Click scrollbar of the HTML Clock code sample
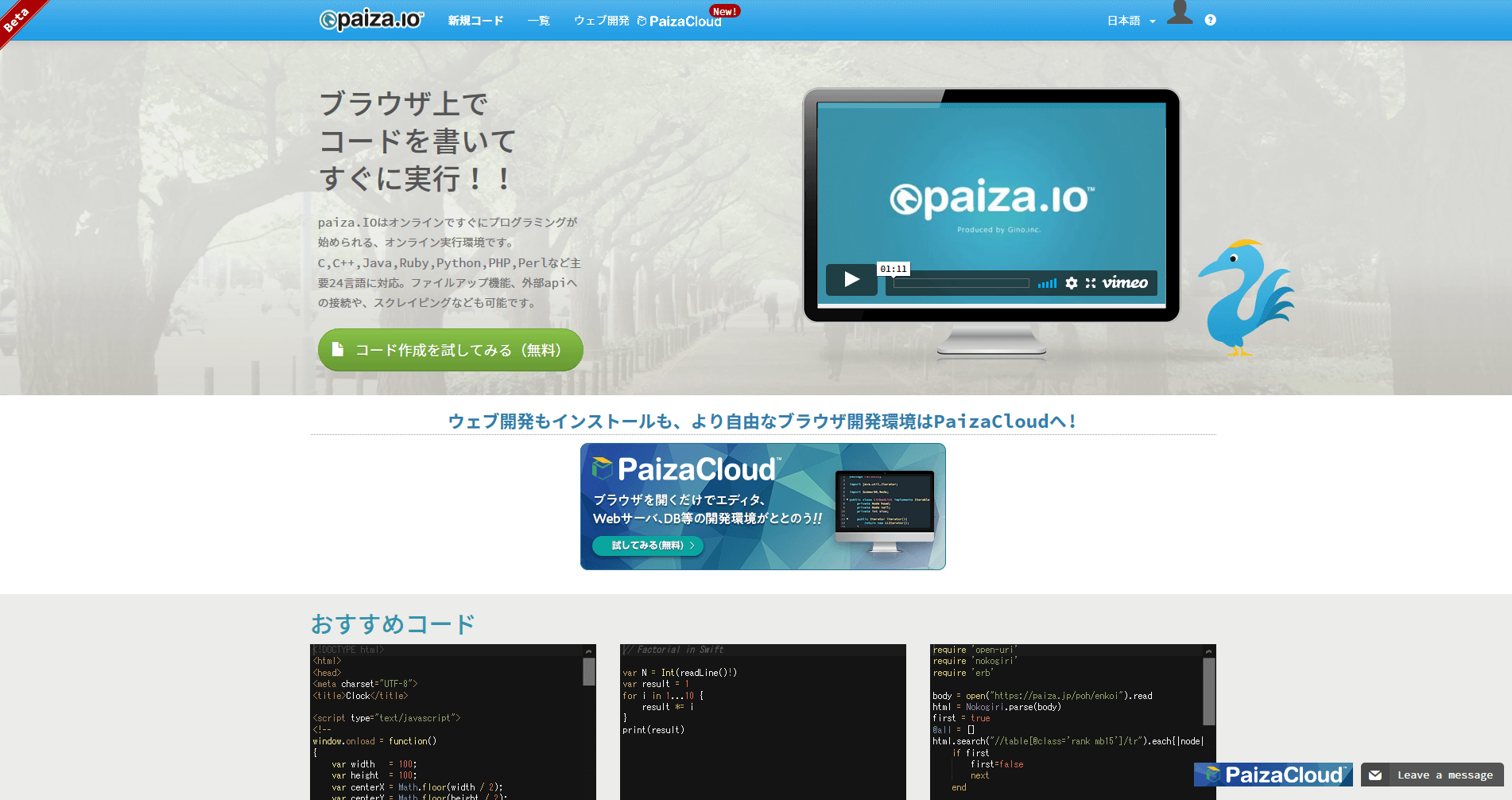The width and height of the screenshot is (1512, 800). (589, 672)
